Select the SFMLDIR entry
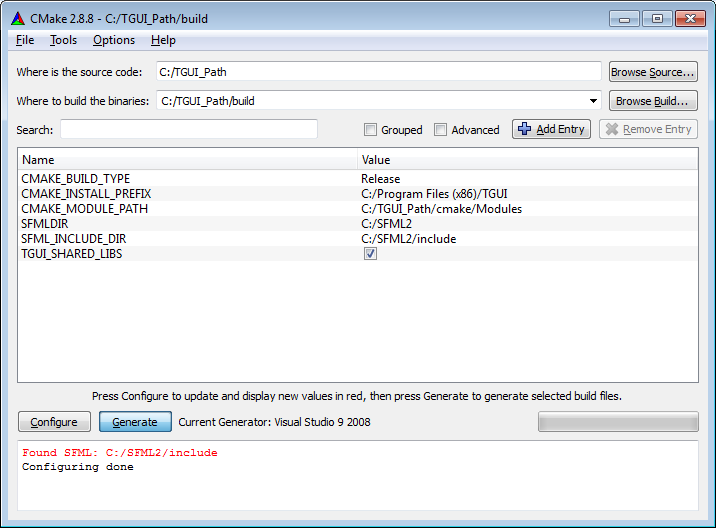This screenshot has height=528, width=716. point(45,224)
